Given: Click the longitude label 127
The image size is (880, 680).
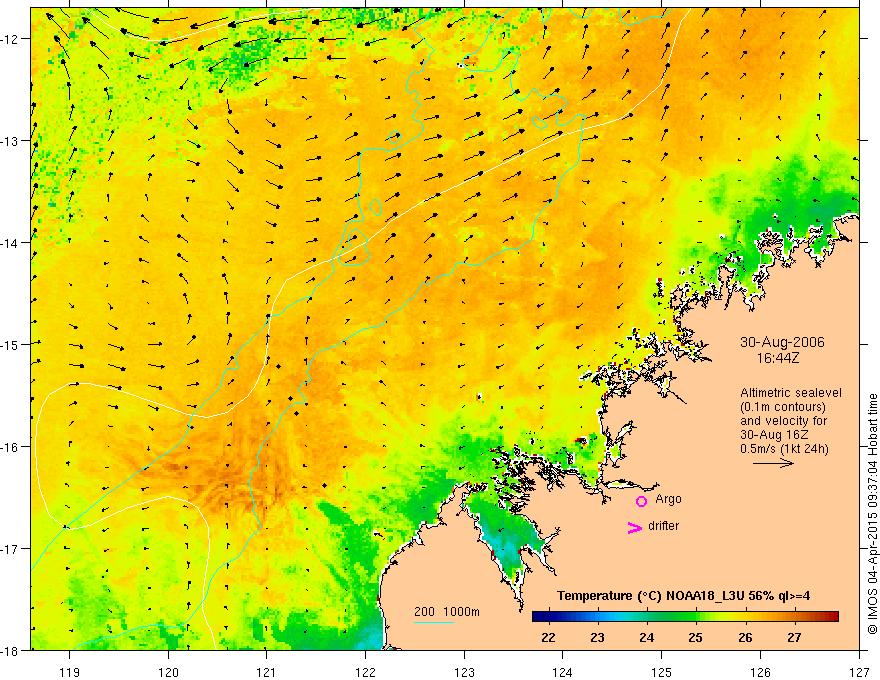Looking at the screenshot, I should (x=859, y=672).
